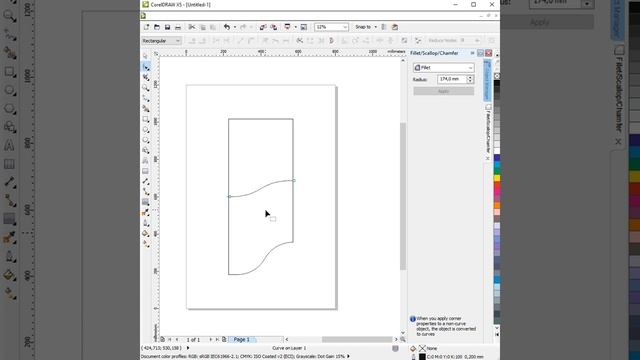Click the None fill indicator in status bar
This screenshot has height=360, width=640.
coord(422,348)
